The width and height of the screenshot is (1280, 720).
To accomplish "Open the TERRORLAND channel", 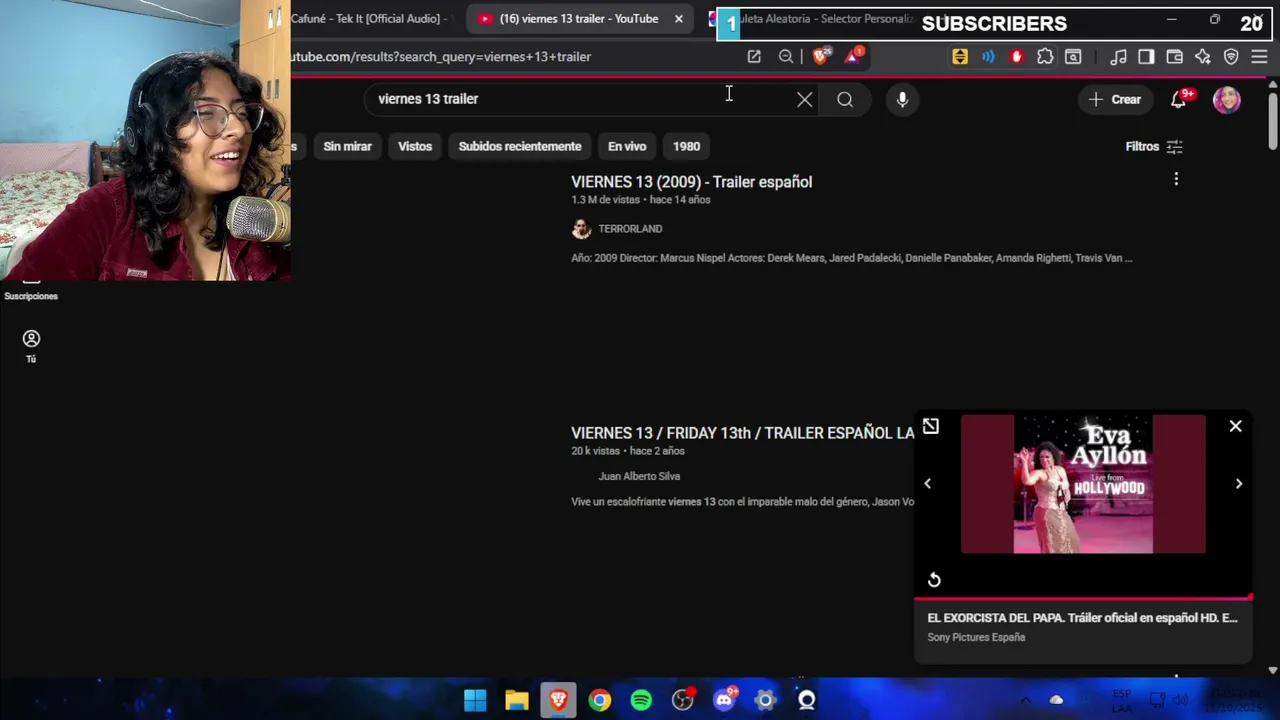I will pos(630,229).
